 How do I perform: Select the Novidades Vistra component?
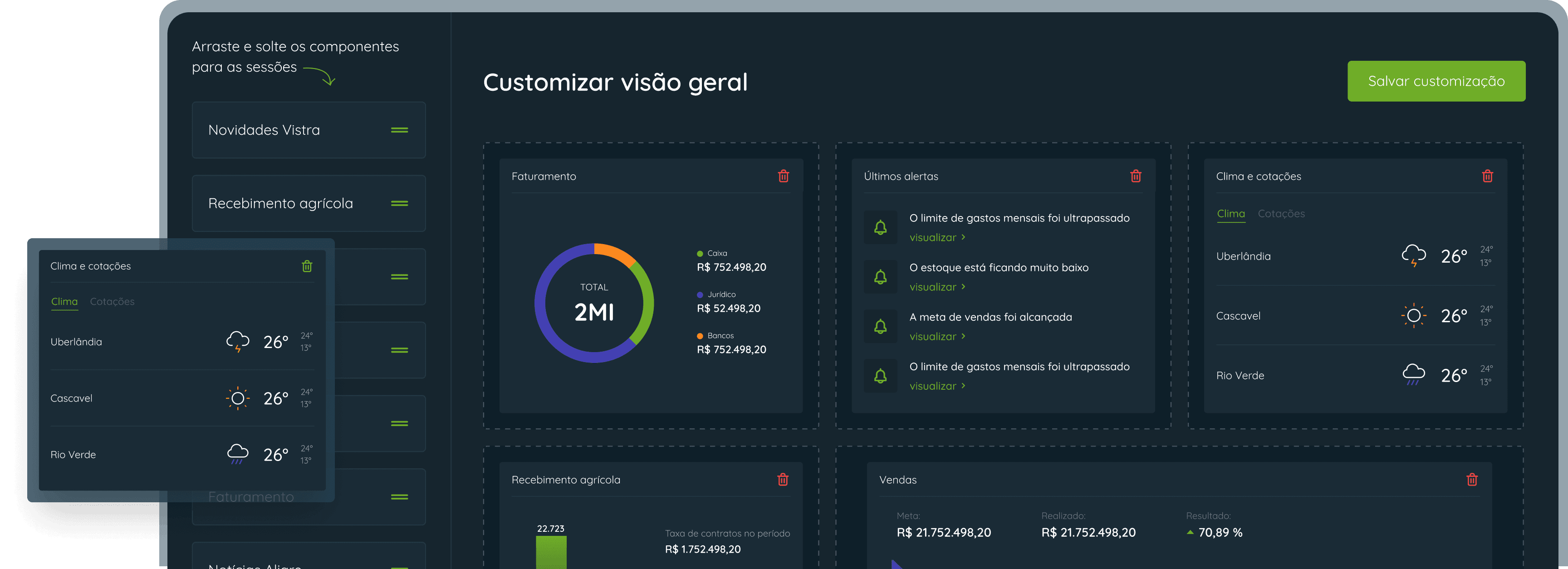[x=309, y=130]
